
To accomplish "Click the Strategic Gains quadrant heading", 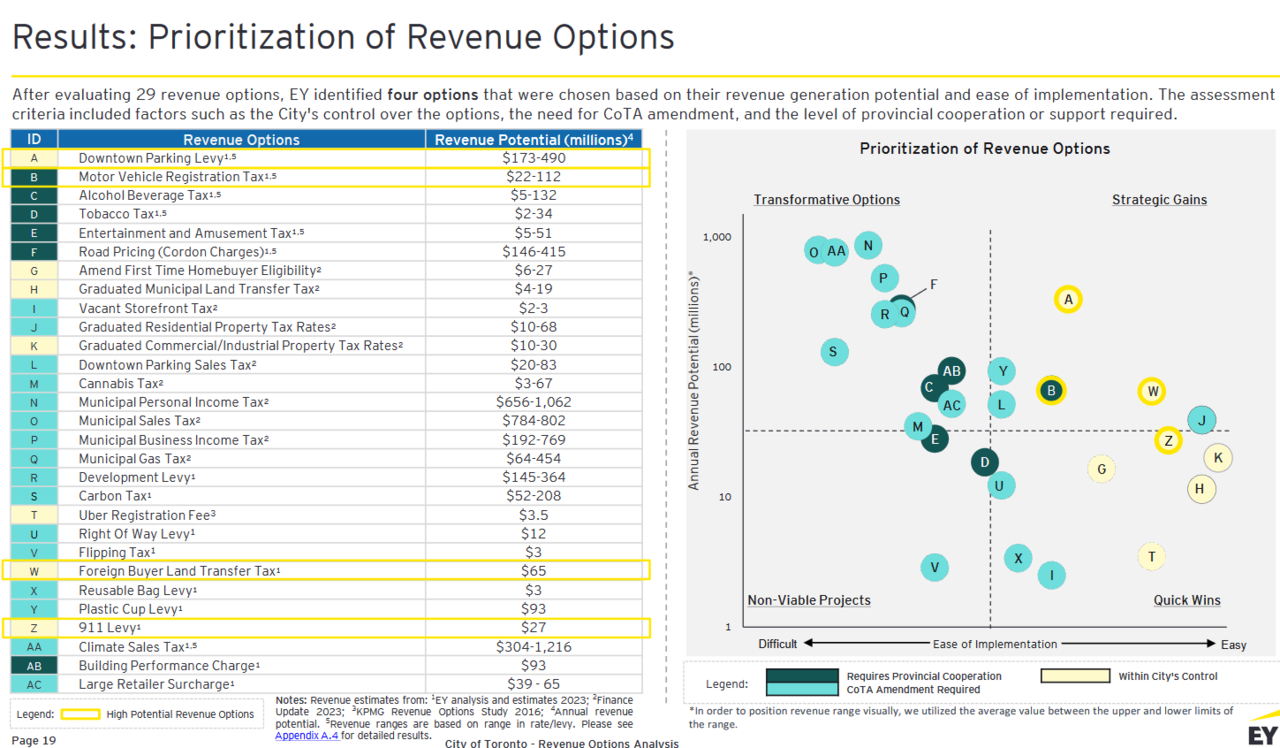I will click(x=1159, y=200).
